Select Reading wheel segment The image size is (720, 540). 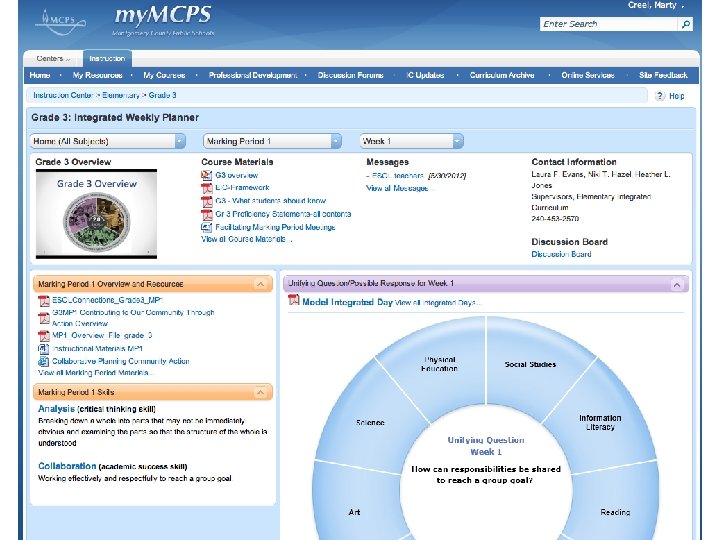pos(615,512)
